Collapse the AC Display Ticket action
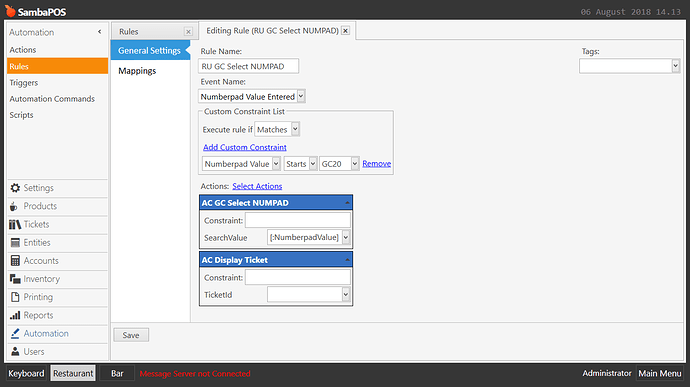The image size is (690, 387). tap(347, 260)
